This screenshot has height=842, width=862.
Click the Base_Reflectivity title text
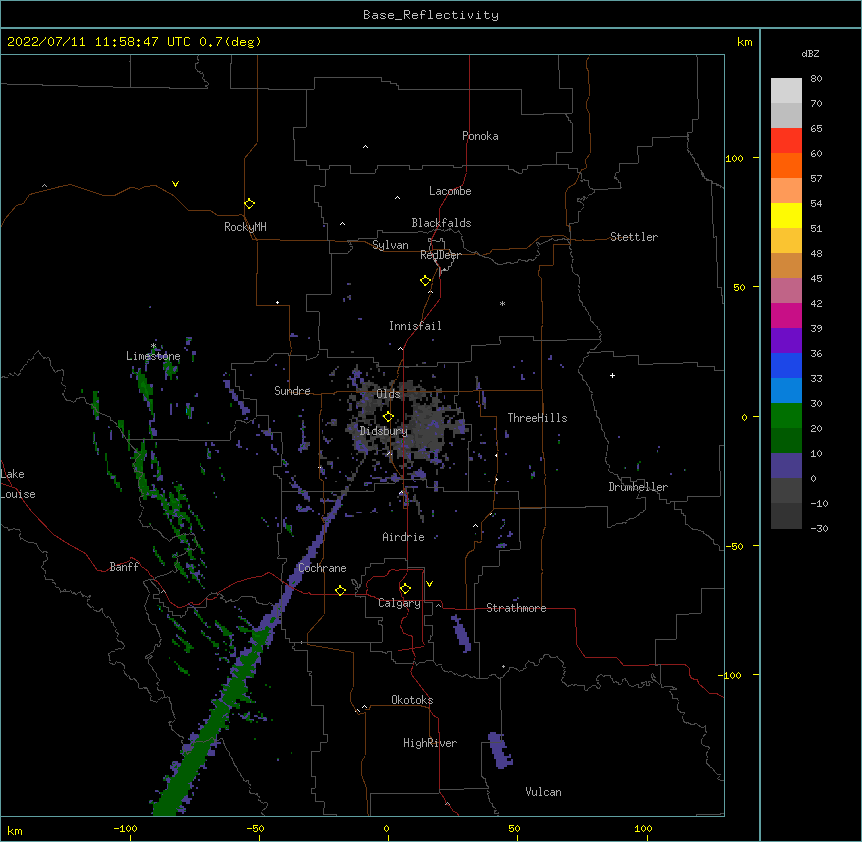431,15
